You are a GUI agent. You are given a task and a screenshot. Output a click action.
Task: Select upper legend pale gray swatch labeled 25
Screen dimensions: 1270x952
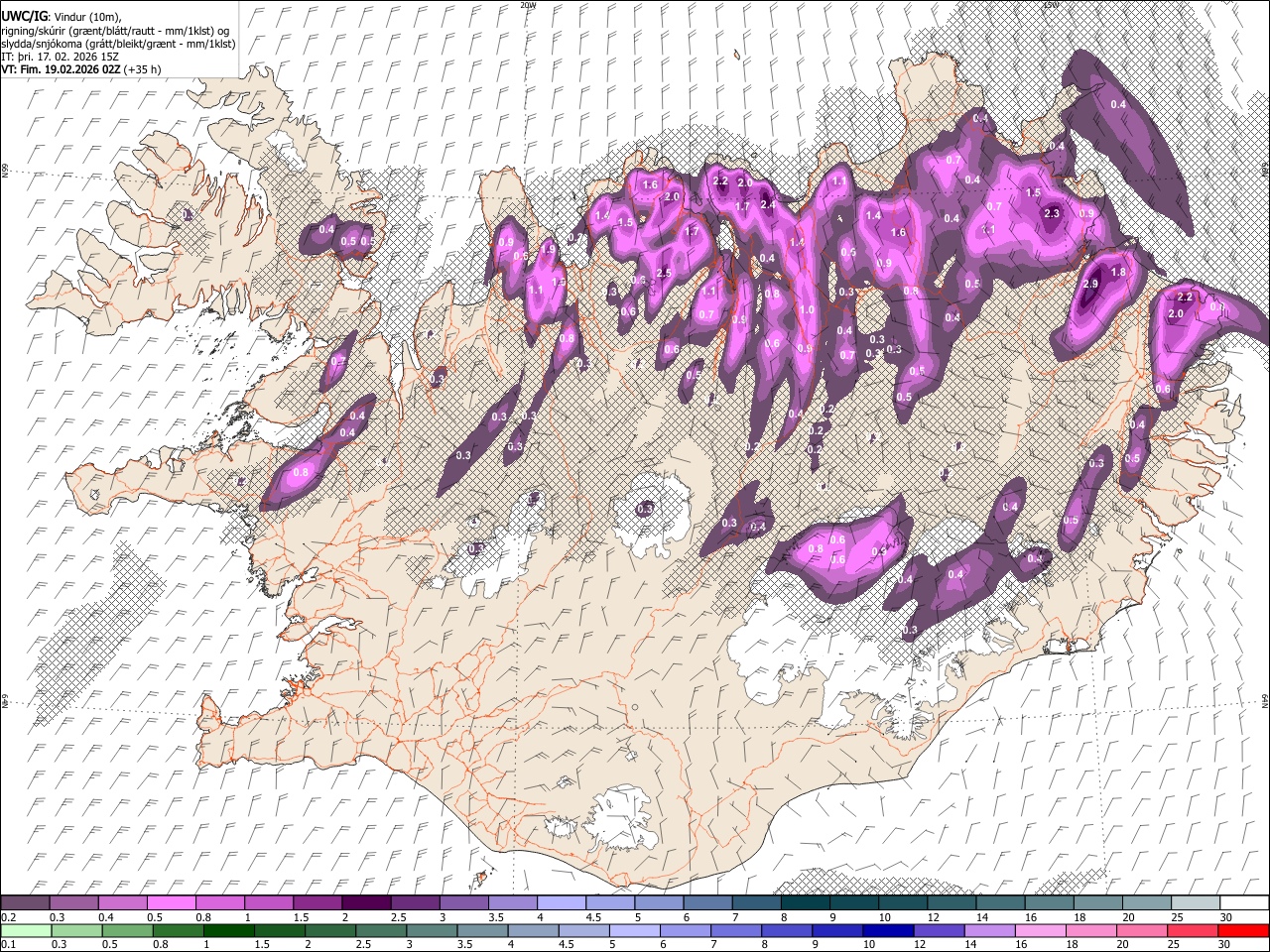pos(1195,903)
